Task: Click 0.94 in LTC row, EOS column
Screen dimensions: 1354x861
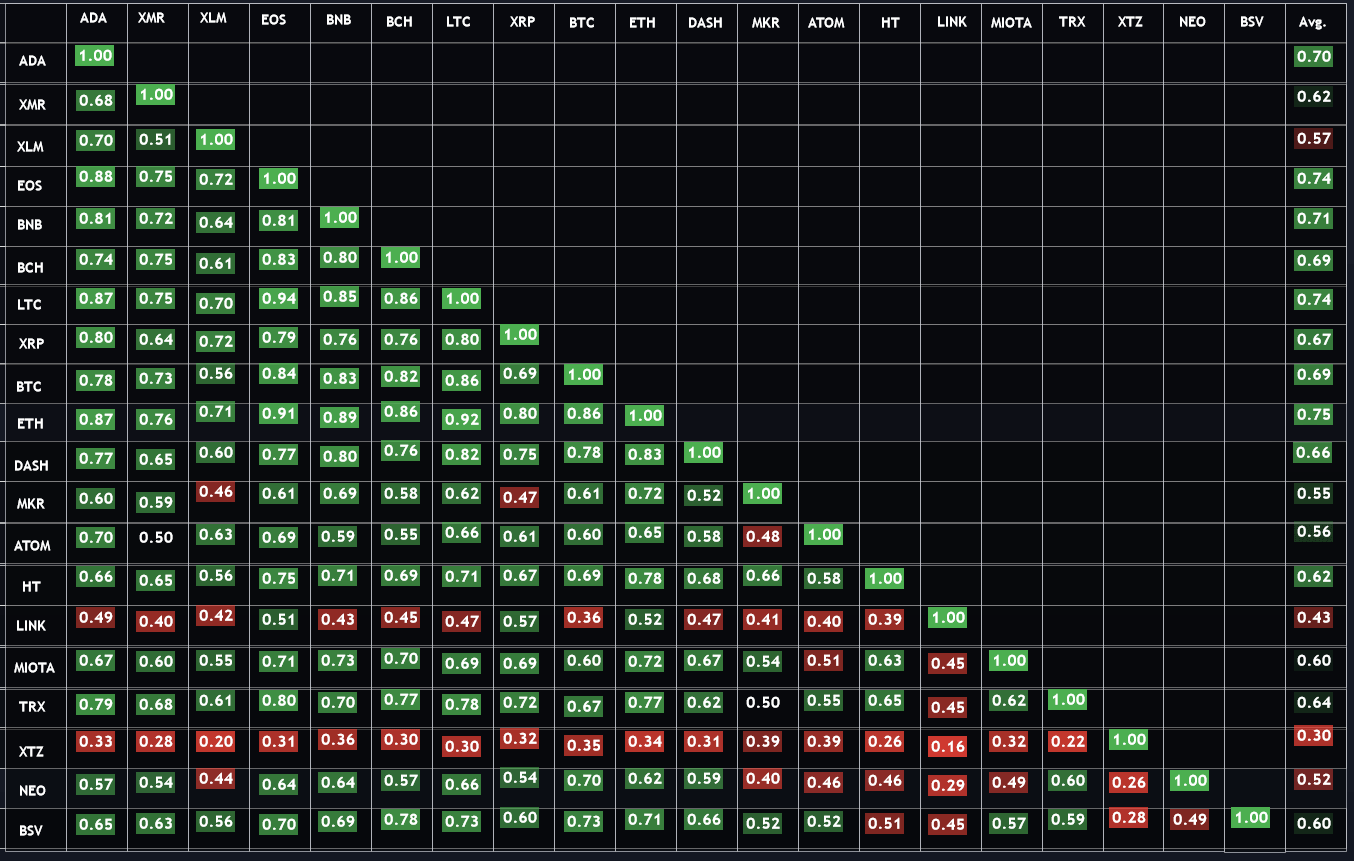Action: pyautogui.click(x=279, y=297)
